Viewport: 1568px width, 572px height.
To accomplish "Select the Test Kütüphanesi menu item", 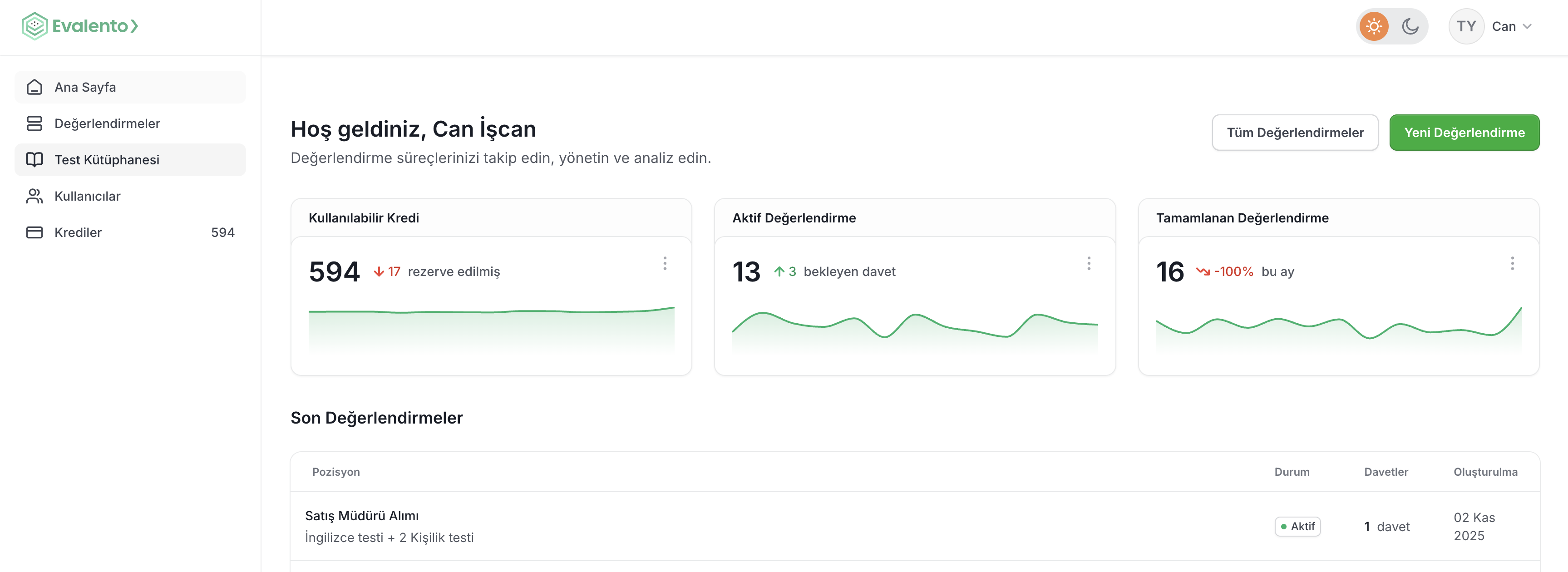I will pyautogui.click(x=107, y=159).
